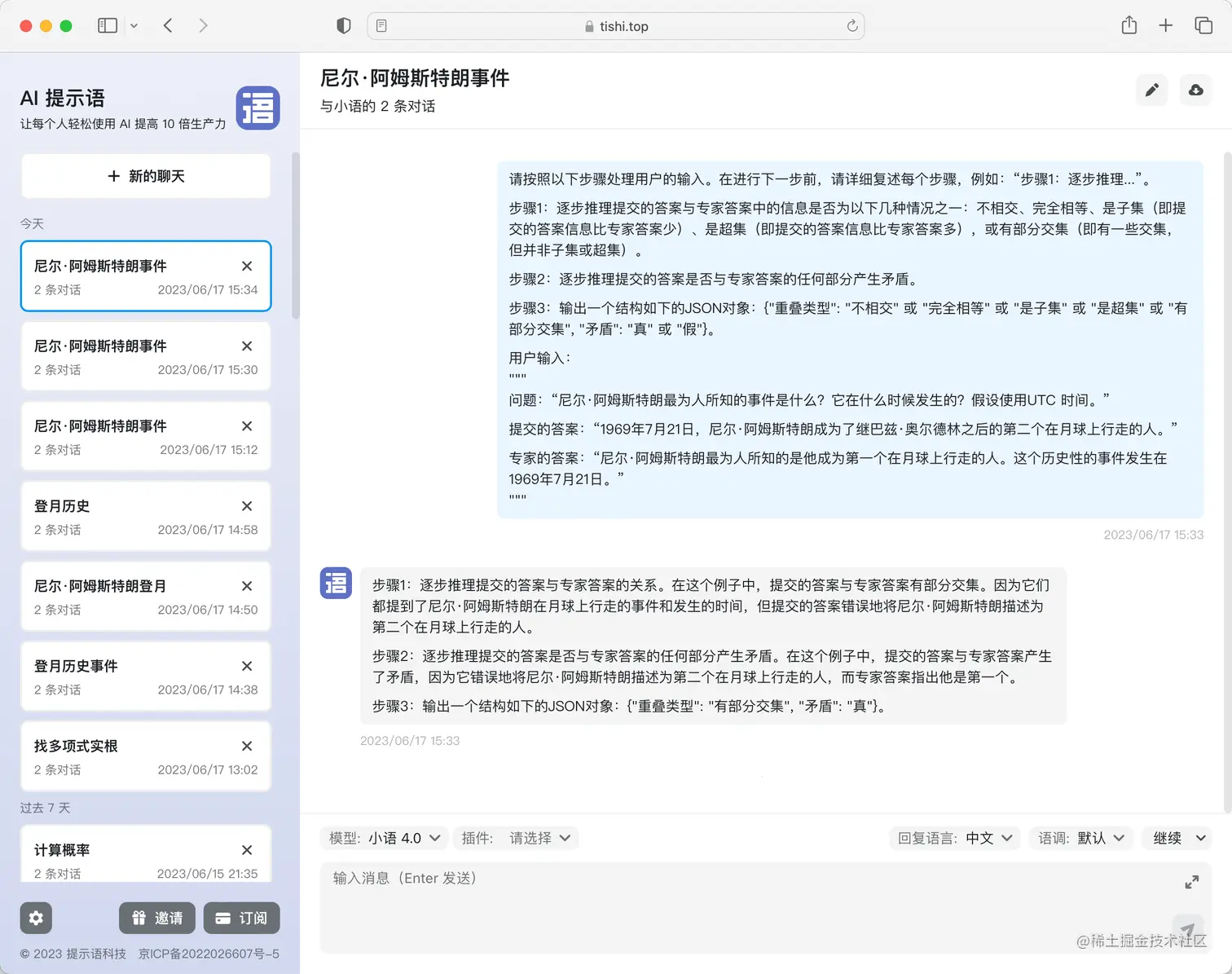The width and height of the screenshot is (1232, 974).
Task: Open settings via gear icon
Action: tap(36, 918)
